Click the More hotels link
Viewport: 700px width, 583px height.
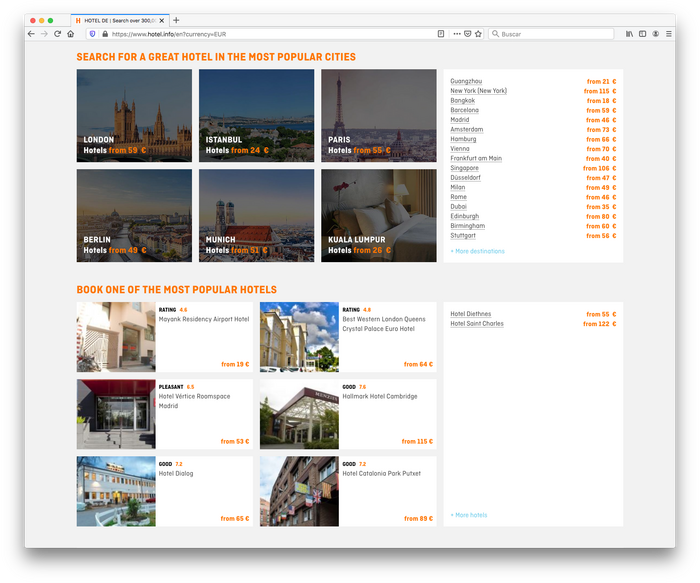(x=469, y=515)
